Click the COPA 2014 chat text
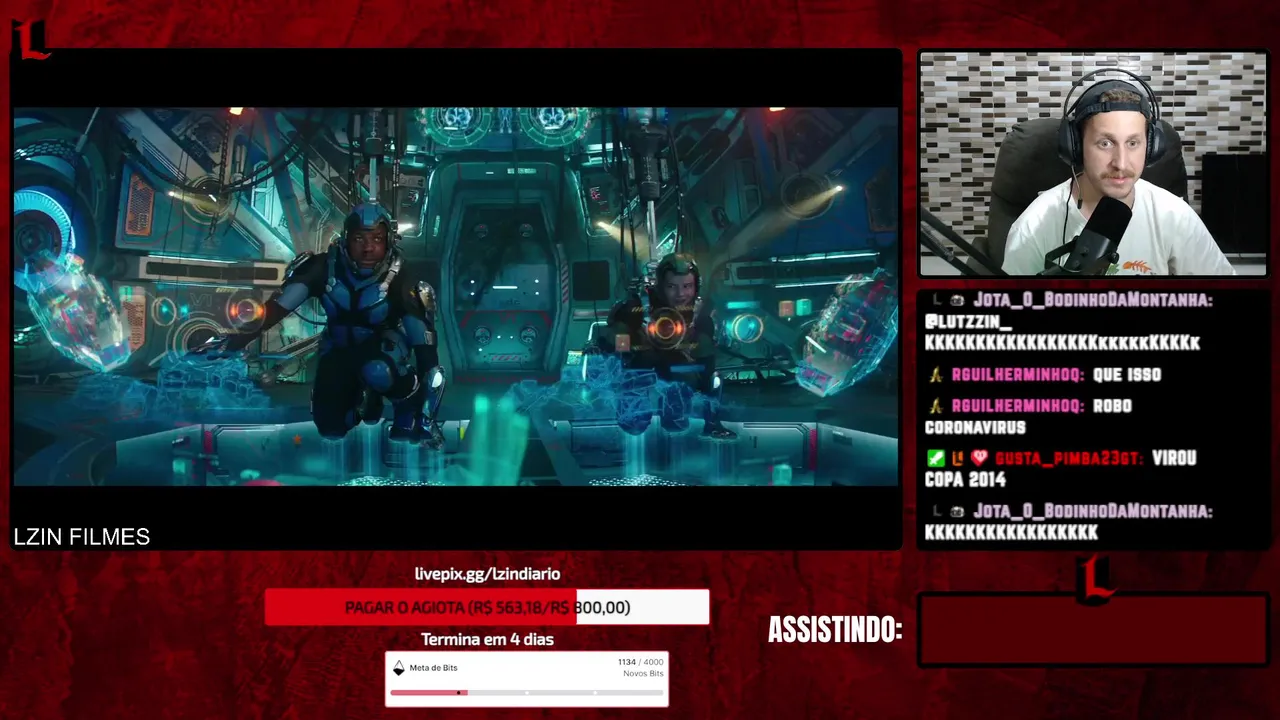 965,480
